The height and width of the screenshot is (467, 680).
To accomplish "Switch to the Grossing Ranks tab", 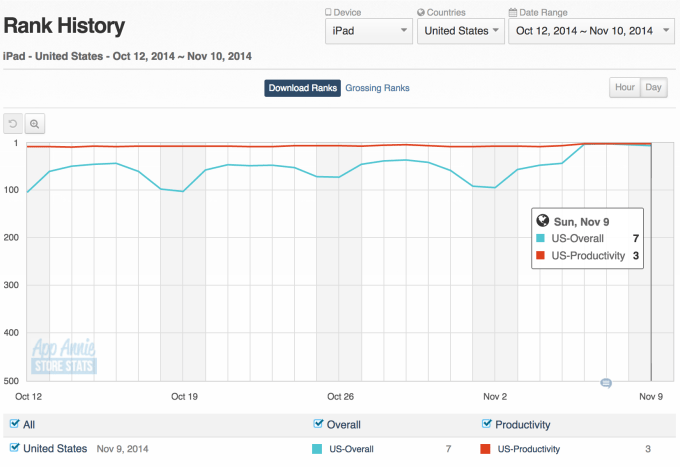I will (377, 88).
